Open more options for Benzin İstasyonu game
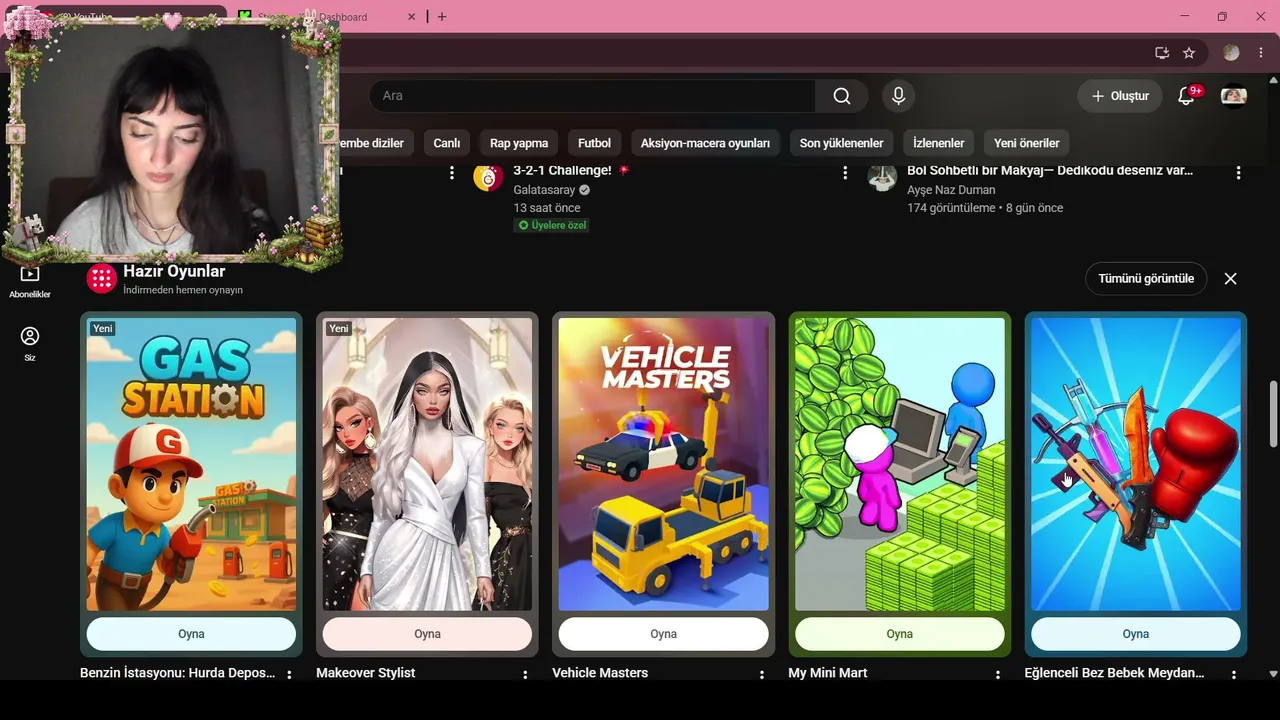The image size is (1280, 720). click(290, 675)
